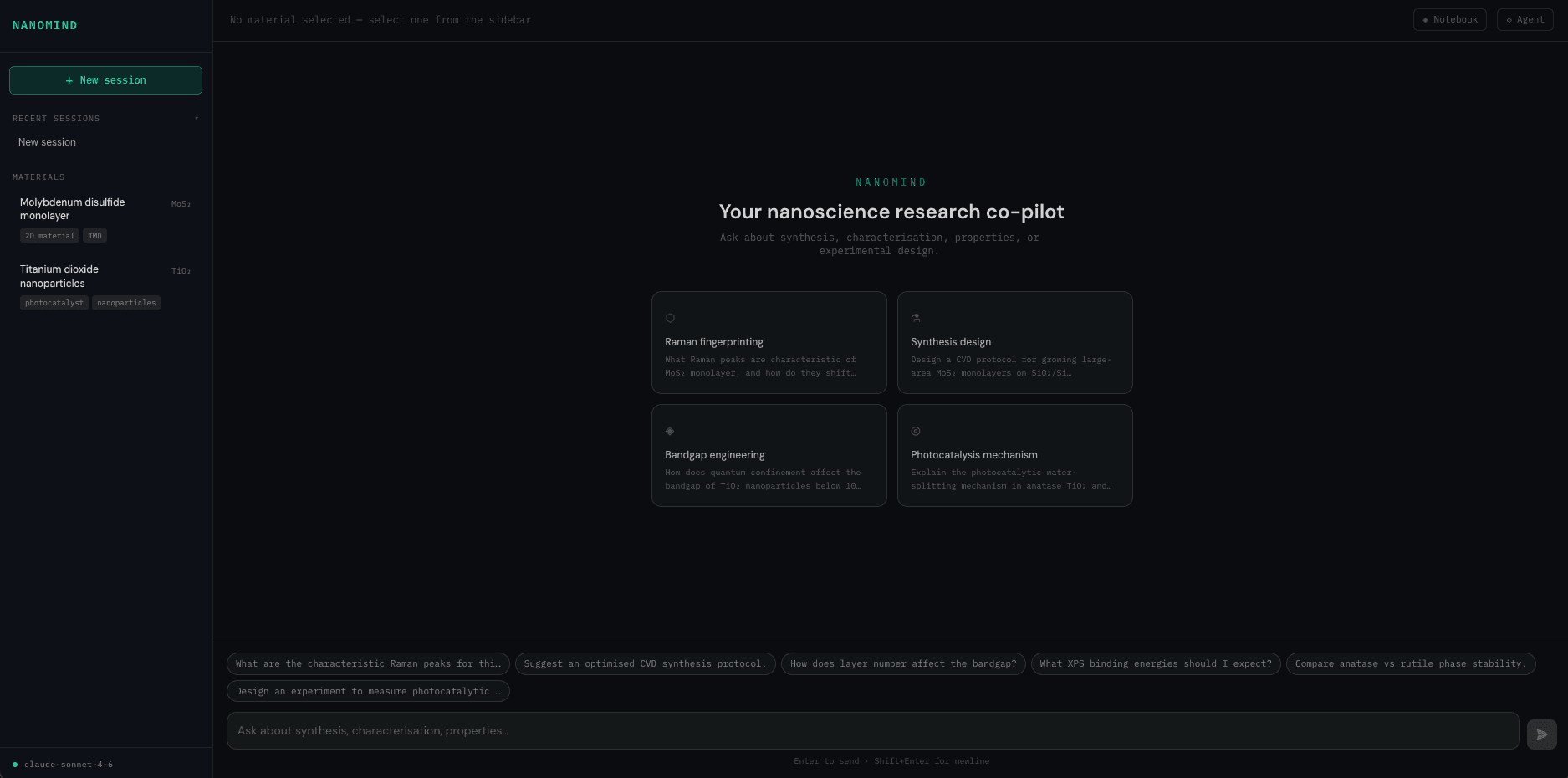This screenshot has height=778, width=1568.
Task: Click the 'photocatalyst' tag
Action: pyautogui.click(x=54, y=303)
